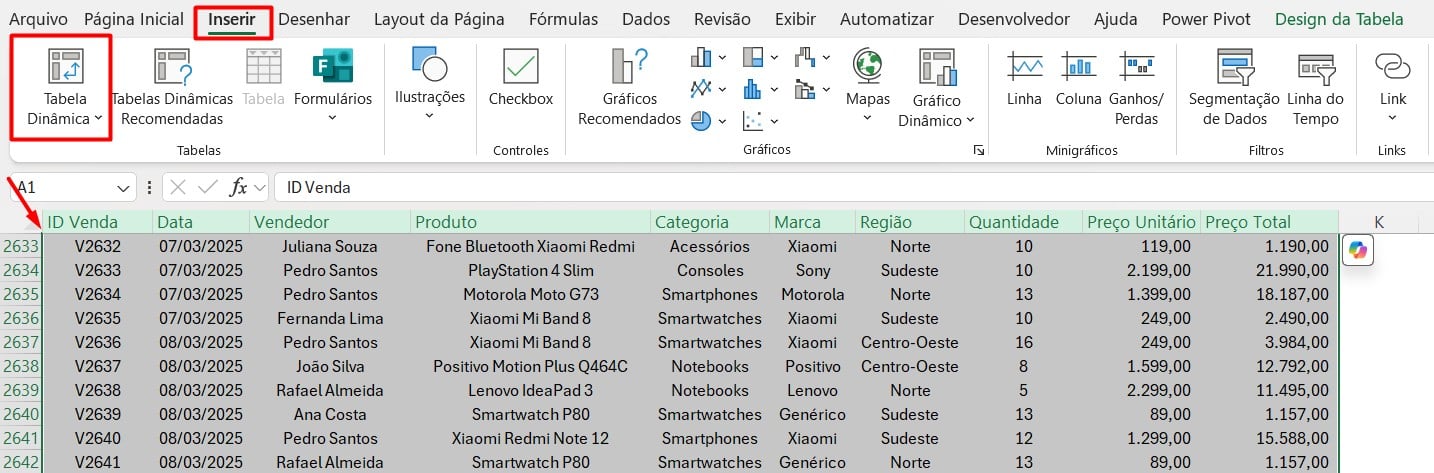Select the Inserir ribbon tab
Image resolution: width=1434 pixels, height=473 pixels.
click(x=232, y=19)
